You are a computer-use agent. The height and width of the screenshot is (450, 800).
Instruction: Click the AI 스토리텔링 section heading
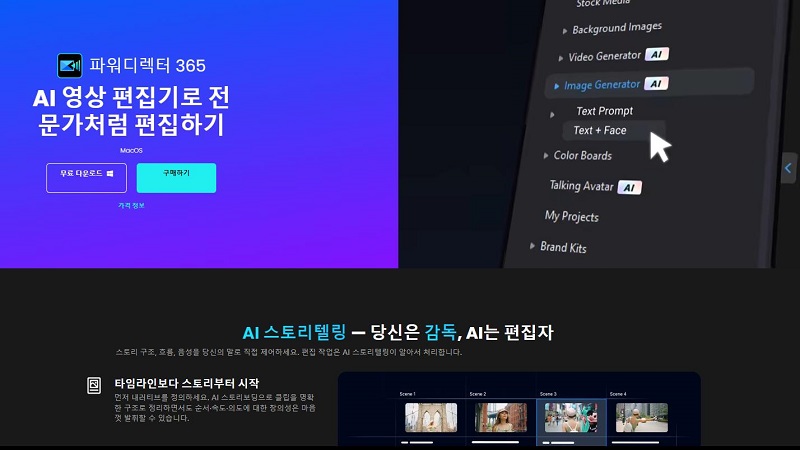coord(398,333)
